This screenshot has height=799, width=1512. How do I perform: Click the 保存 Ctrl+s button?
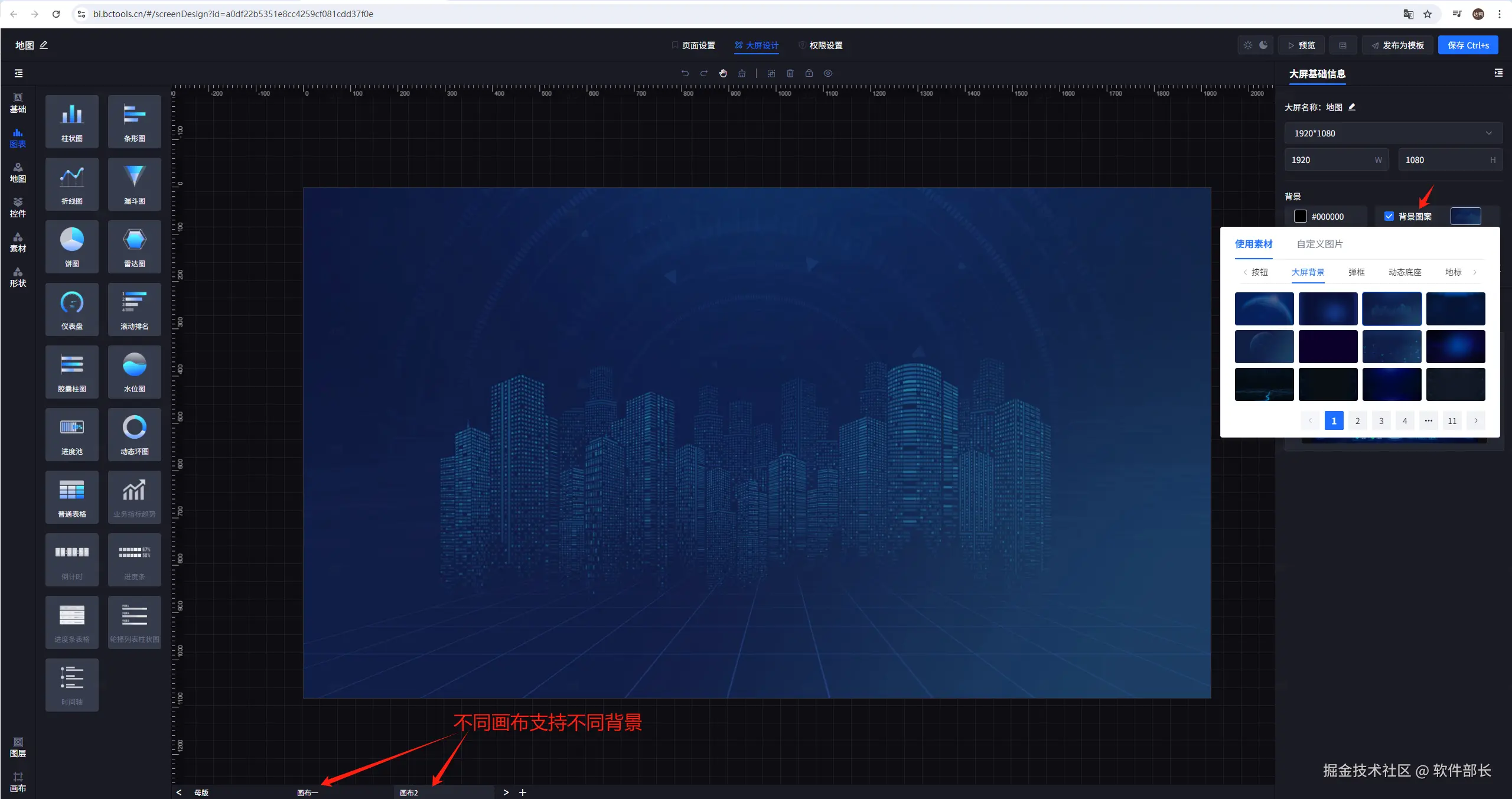pos(1468,45)
